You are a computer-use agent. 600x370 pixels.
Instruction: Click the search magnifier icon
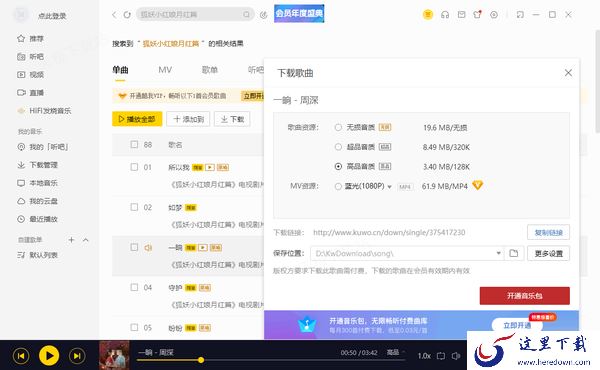pyautogui.click(x=246, y=15)
